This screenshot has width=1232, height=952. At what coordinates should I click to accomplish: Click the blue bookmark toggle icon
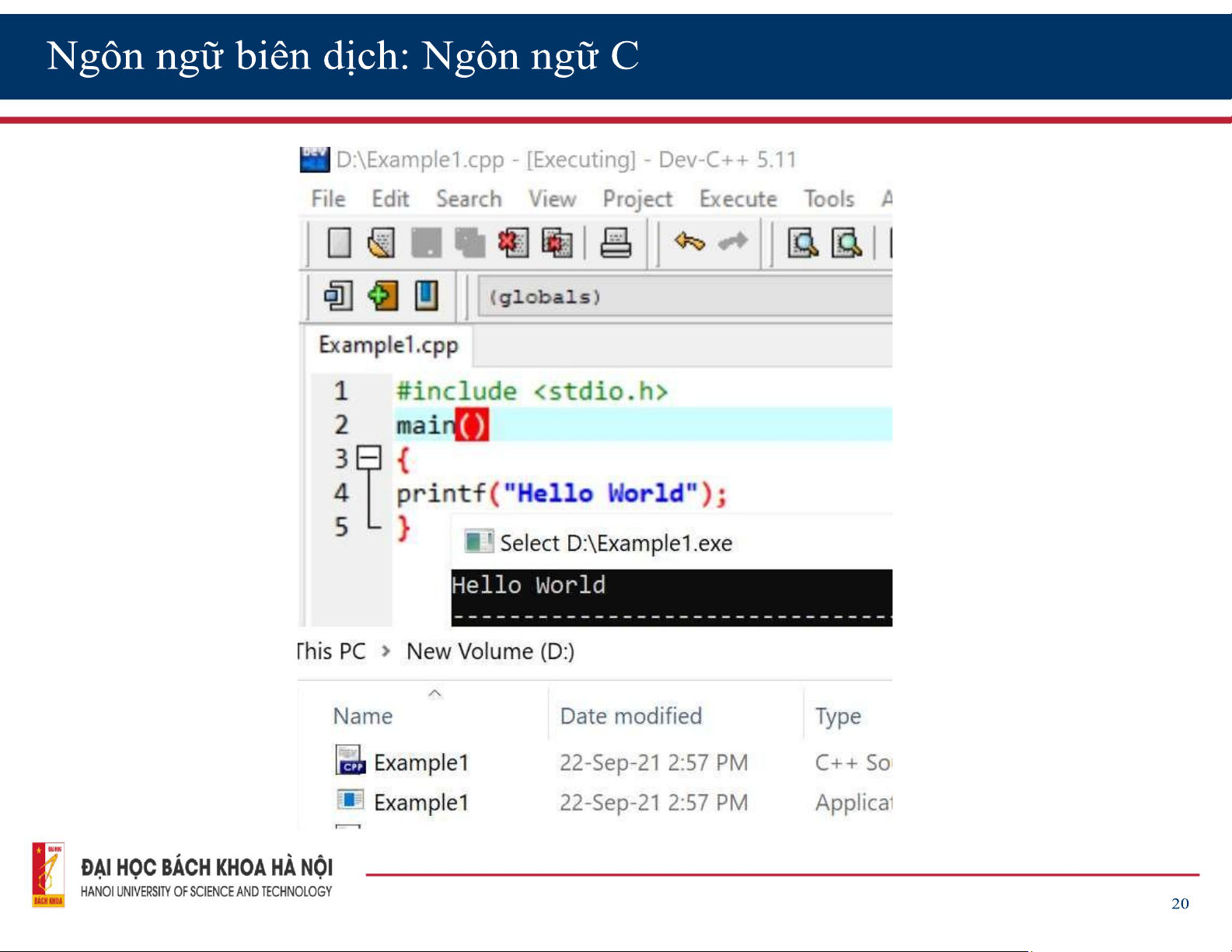tap(426, 296)
